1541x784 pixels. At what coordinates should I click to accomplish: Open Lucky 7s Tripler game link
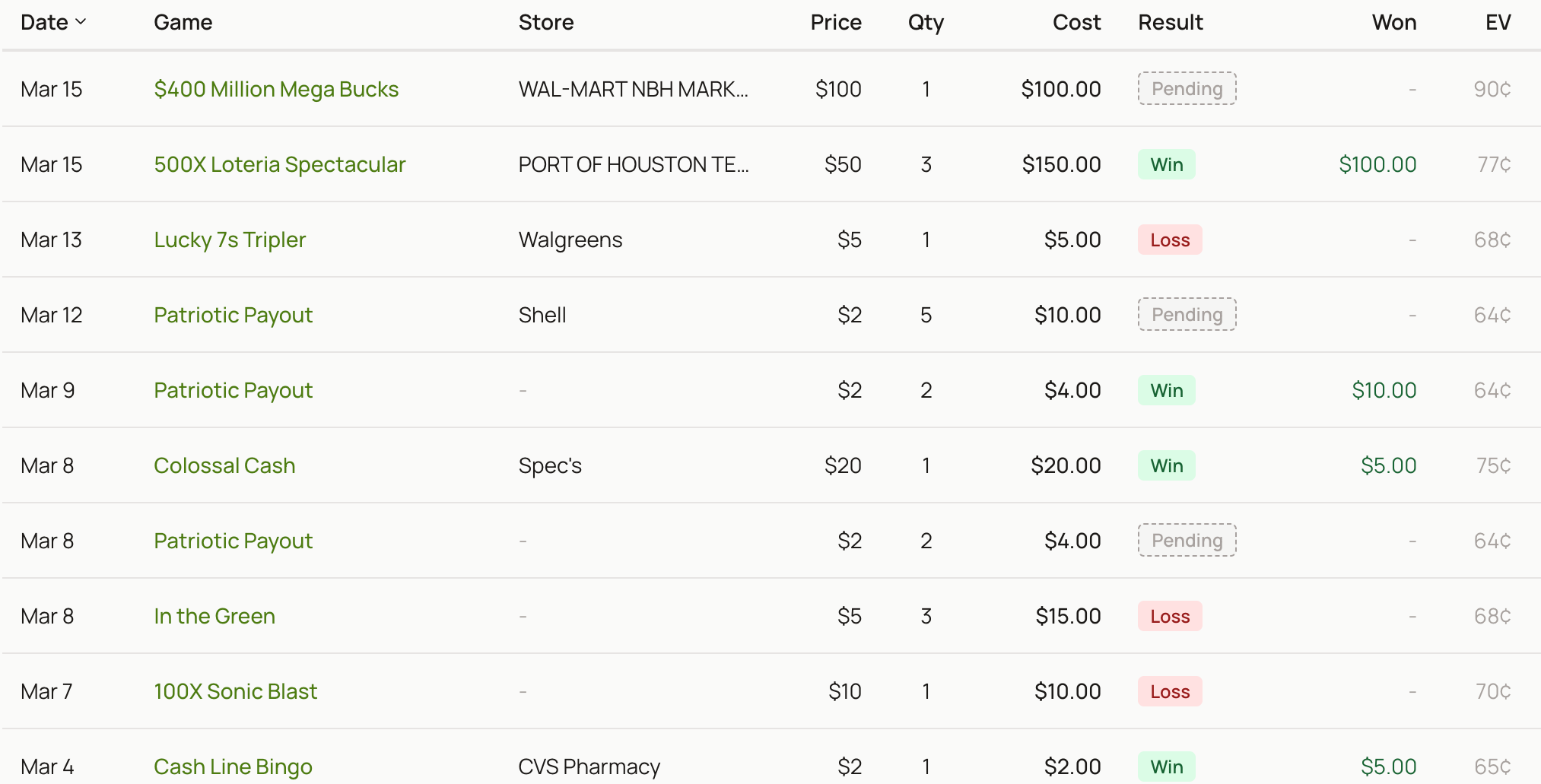(x=230, y=240)
